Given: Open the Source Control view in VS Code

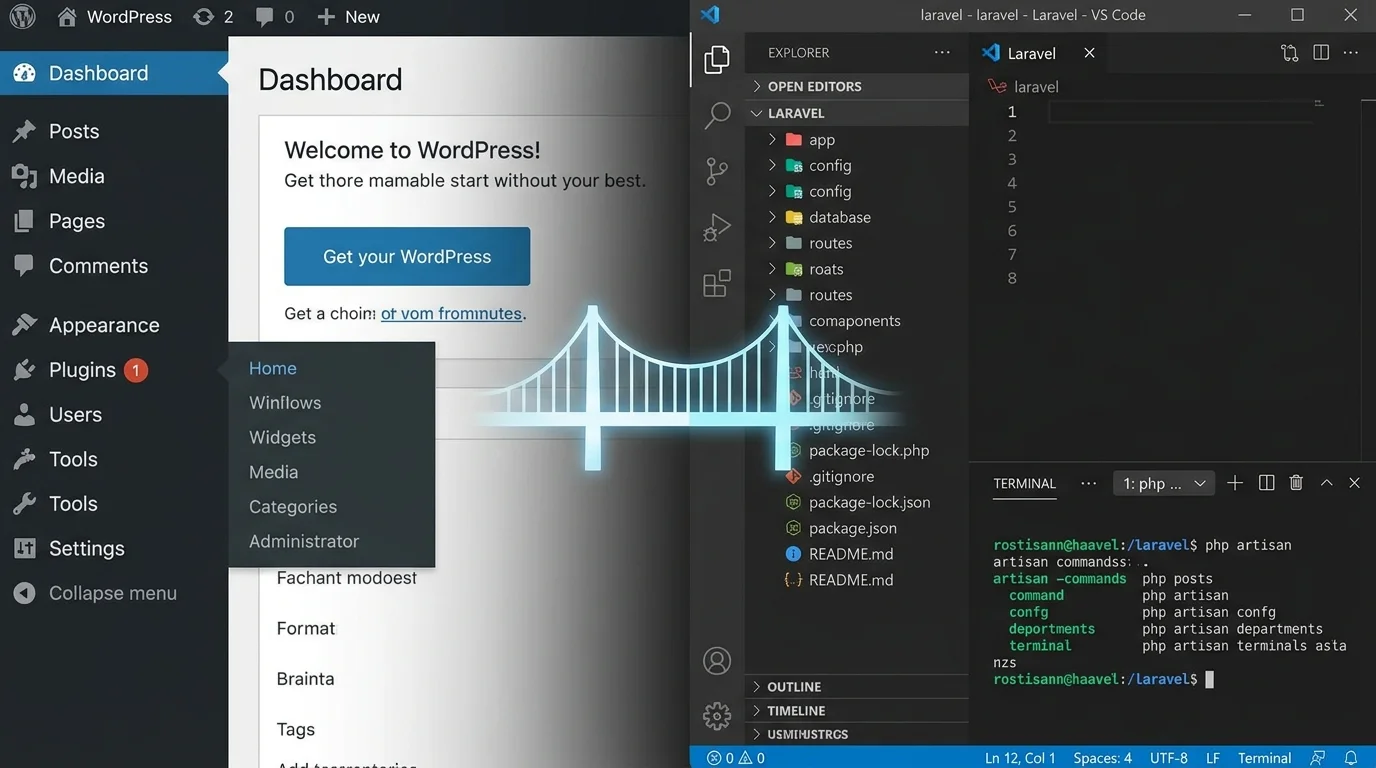Looking at the screenshot, I should [717, 171].
